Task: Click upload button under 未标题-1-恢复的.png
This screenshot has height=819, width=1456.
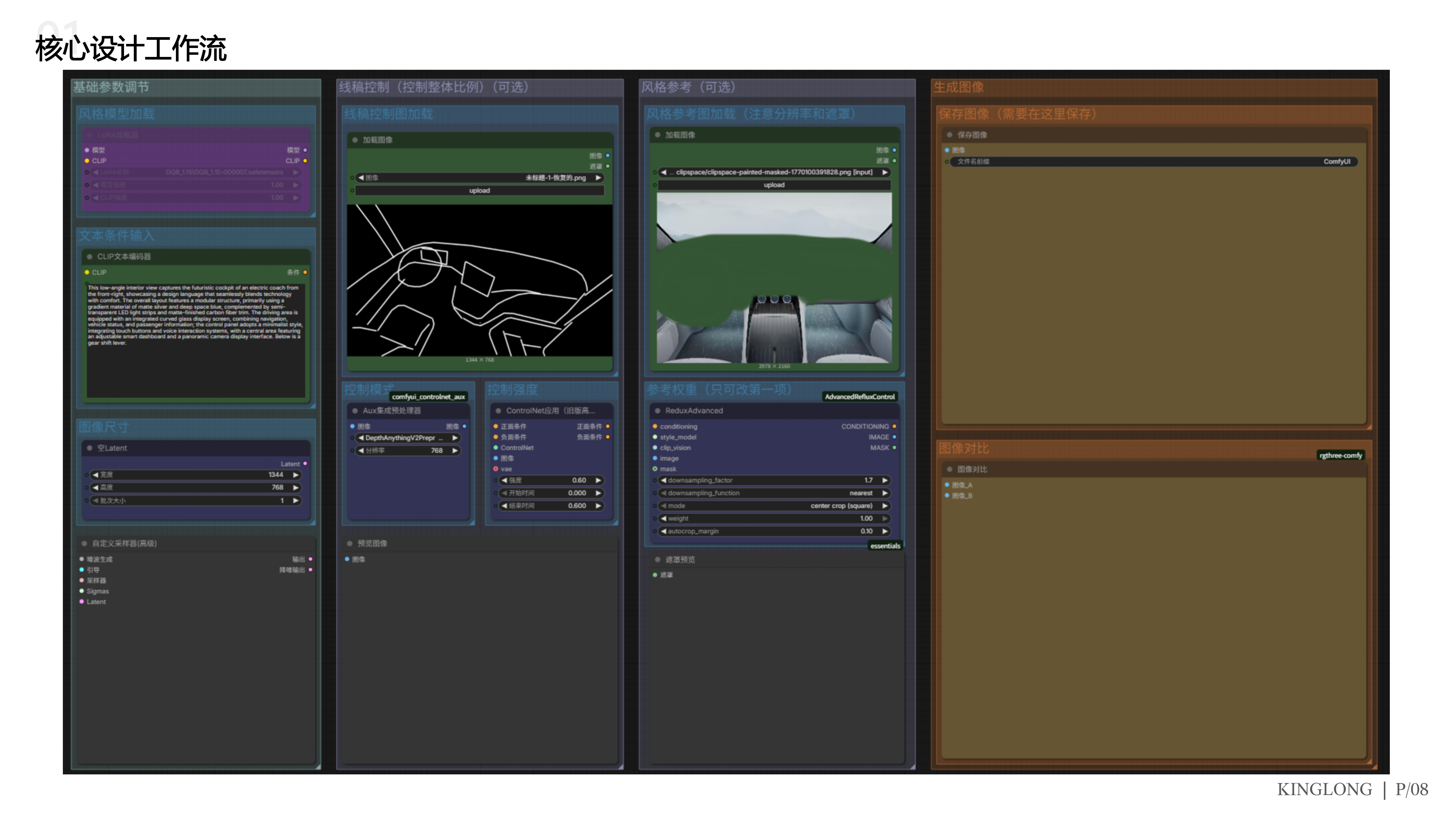Action: (479, 191)
